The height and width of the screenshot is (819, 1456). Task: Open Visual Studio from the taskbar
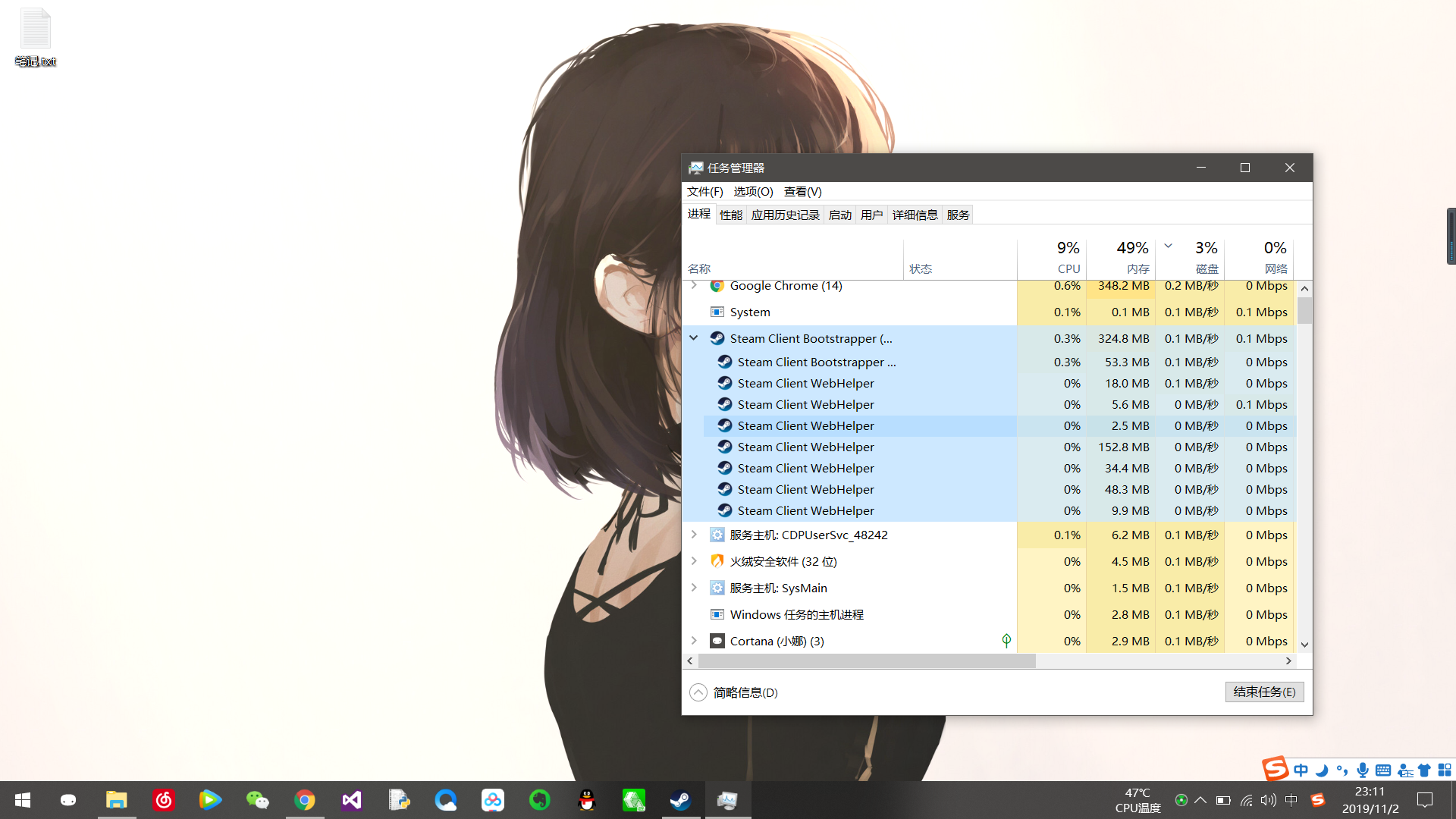351,799
